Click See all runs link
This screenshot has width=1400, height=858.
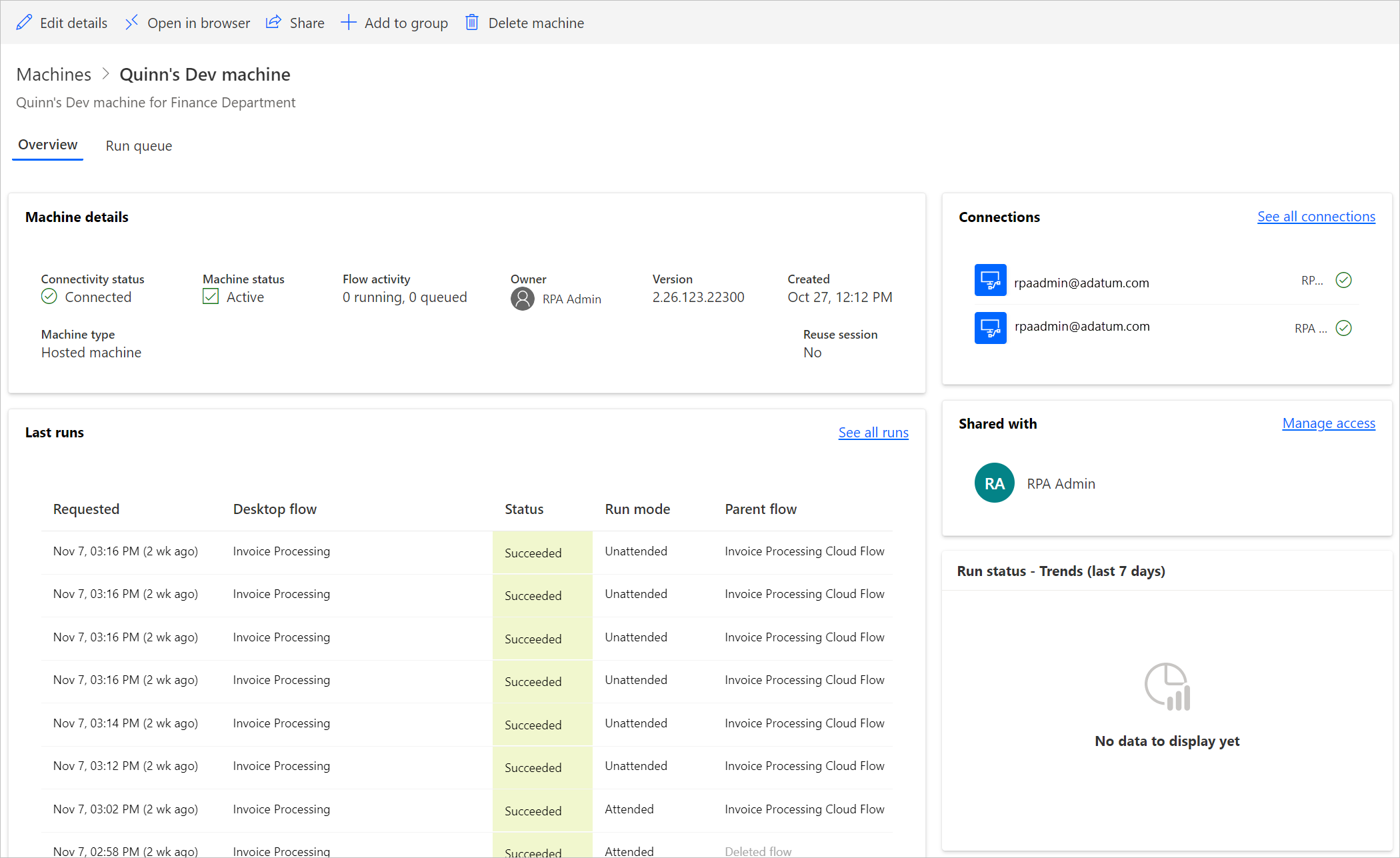[x=873, y=431]
